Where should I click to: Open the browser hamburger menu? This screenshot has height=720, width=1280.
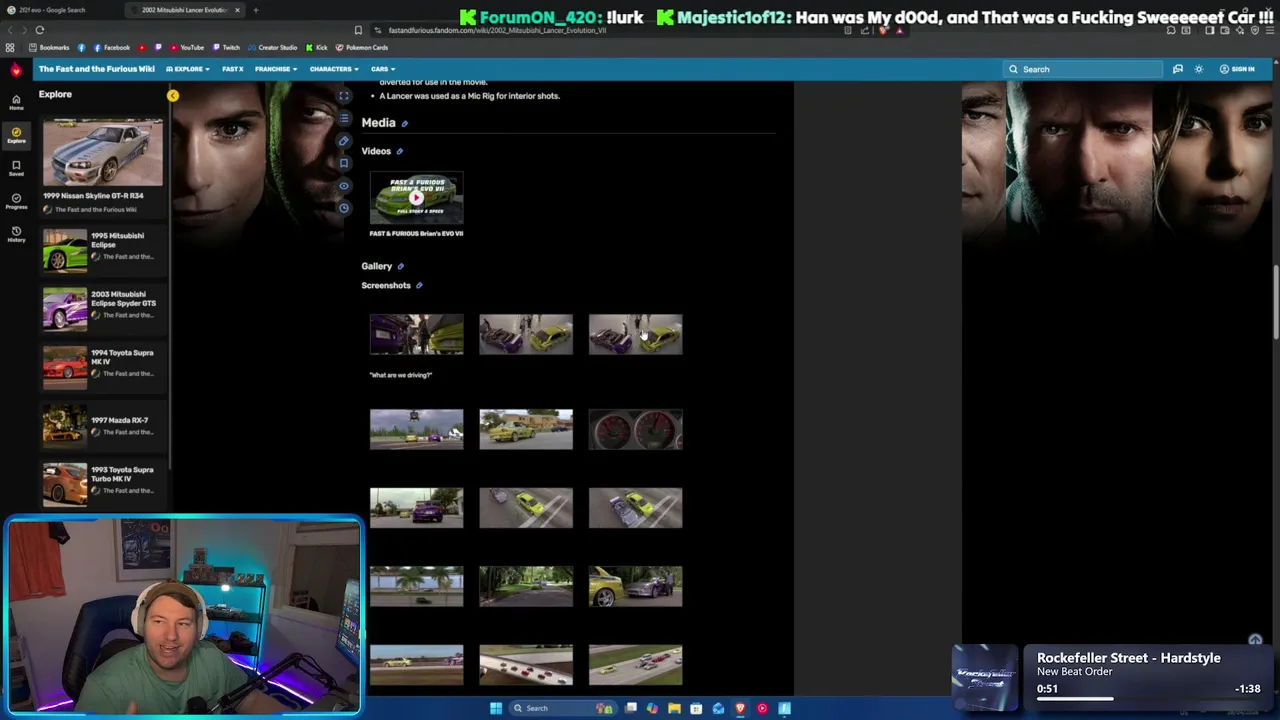pos(1270,30)
